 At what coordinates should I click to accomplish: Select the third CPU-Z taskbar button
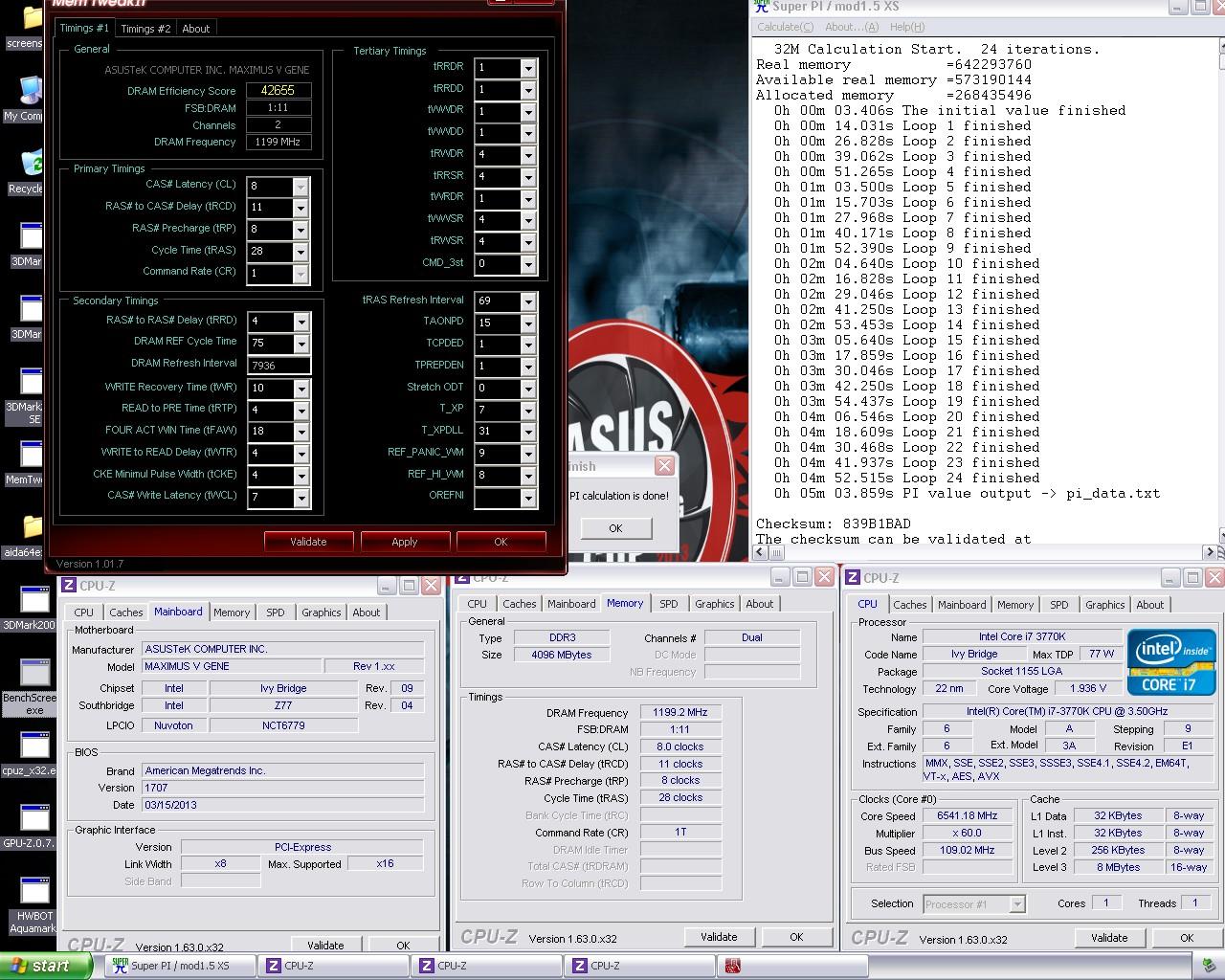pyautogui.click(x=639, y=966)
